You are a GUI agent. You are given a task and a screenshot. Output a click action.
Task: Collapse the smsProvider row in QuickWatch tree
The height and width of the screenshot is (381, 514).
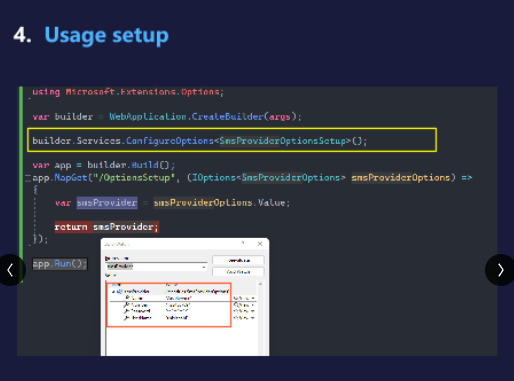click(113, 291)
